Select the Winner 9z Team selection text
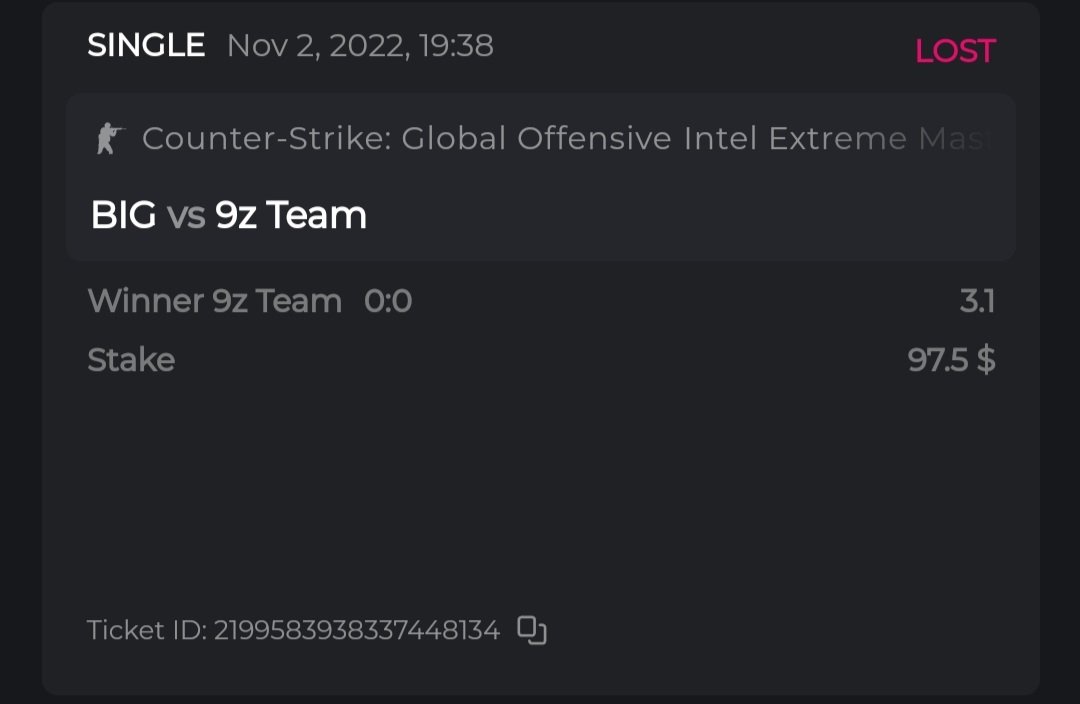The height and width of the screenshot is (704, 1080). click(x=214, y=301)
